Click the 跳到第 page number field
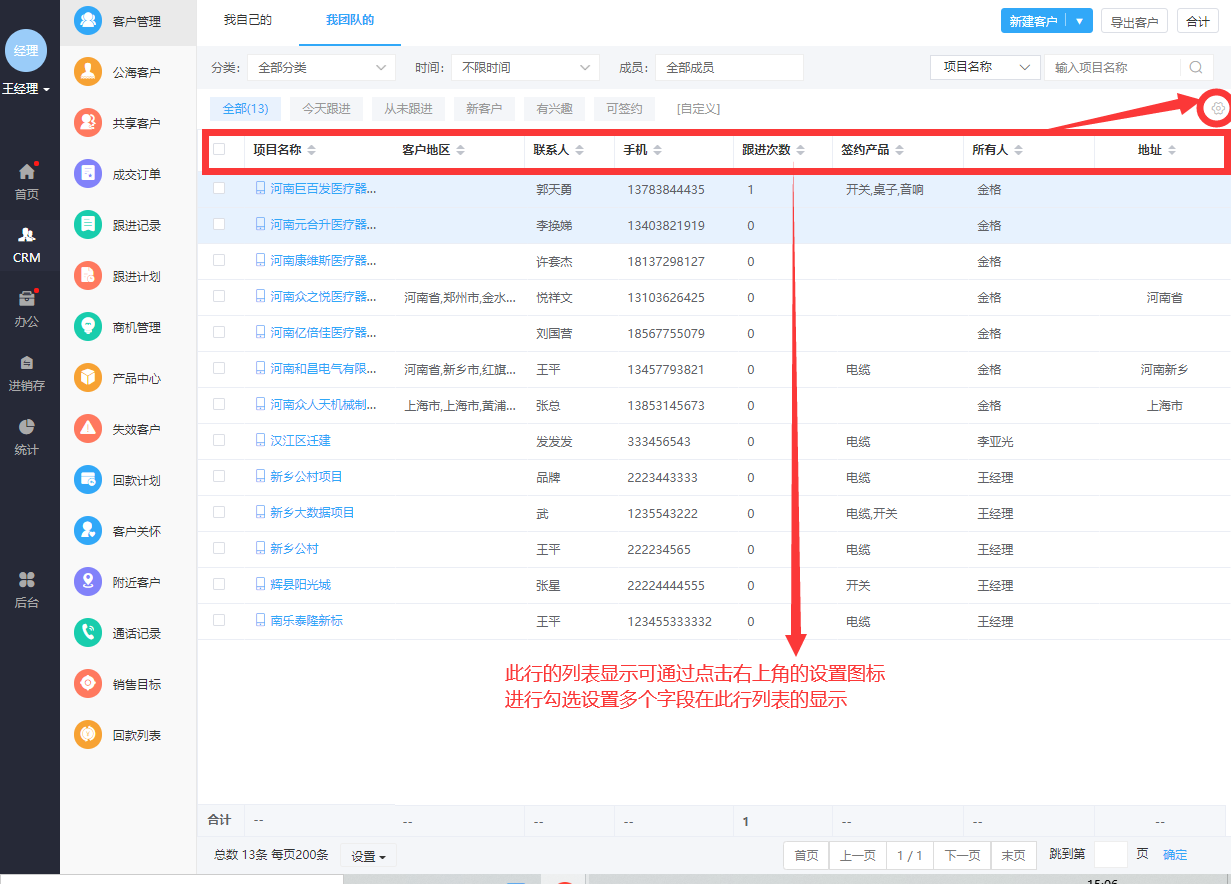 pos(1111,855)
